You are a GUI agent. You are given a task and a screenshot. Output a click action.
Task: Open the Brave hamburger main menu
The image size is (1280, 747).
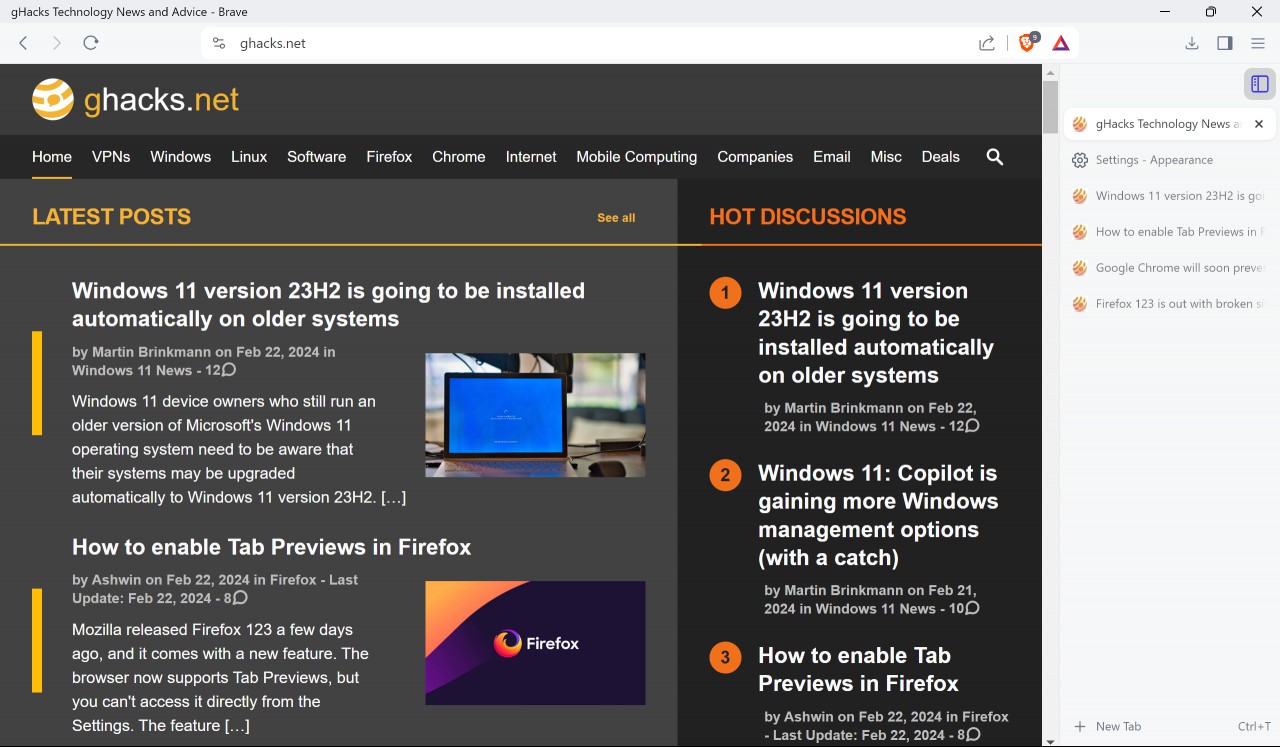pyautogui.click(x=1258, y=43)
